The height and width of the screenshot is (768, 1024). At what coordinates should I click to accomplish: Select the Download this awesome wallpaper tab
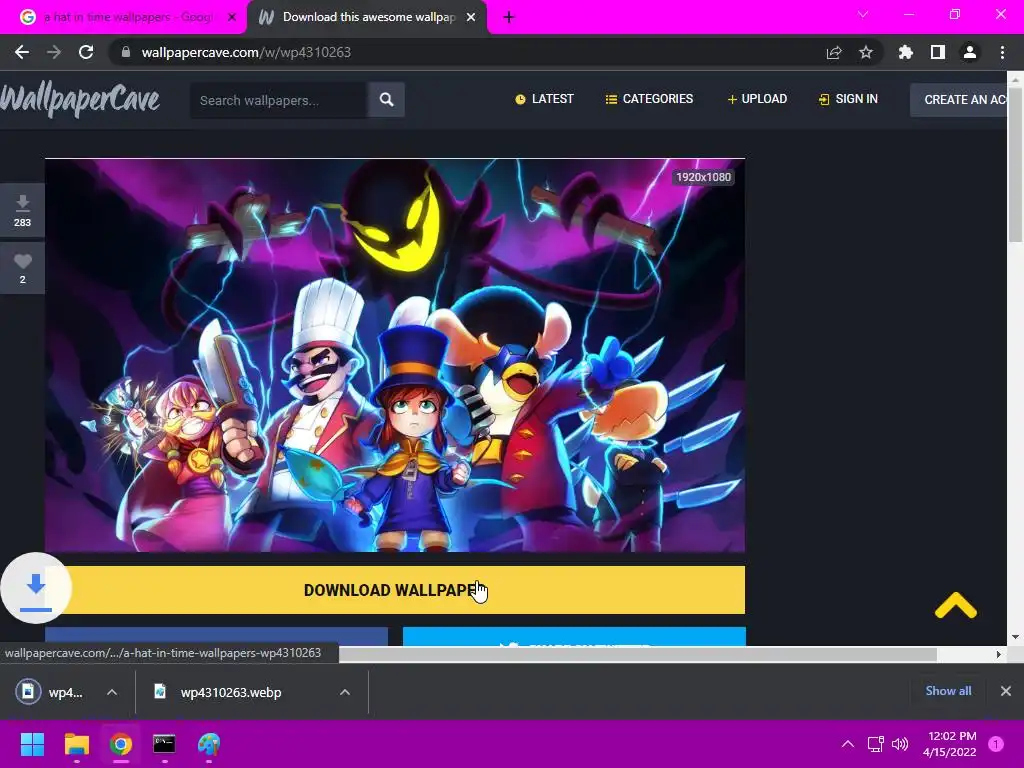click(x=366, y=18)
